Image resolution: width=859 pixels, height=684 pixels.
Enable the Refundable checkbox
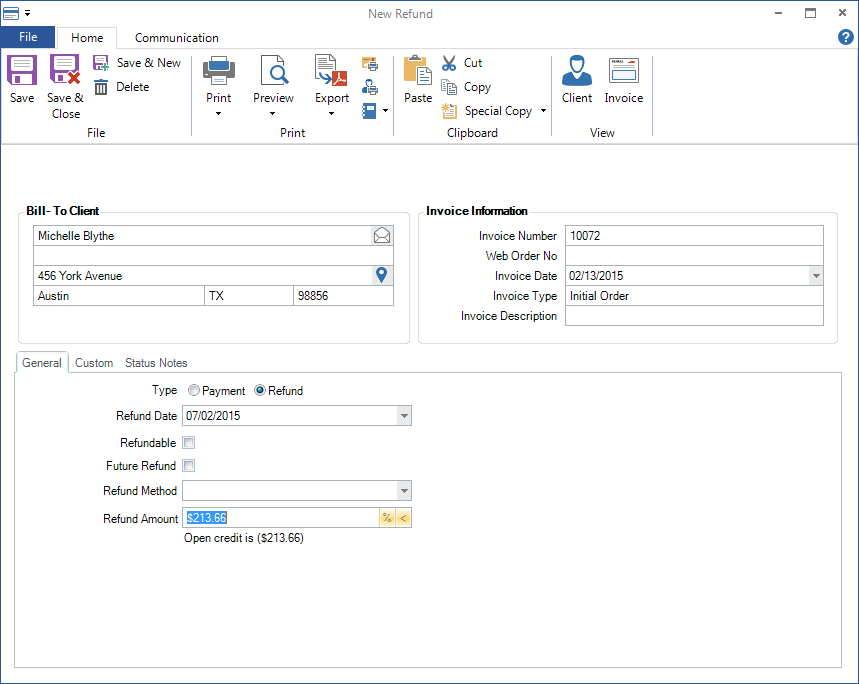(x=188, y=442)
